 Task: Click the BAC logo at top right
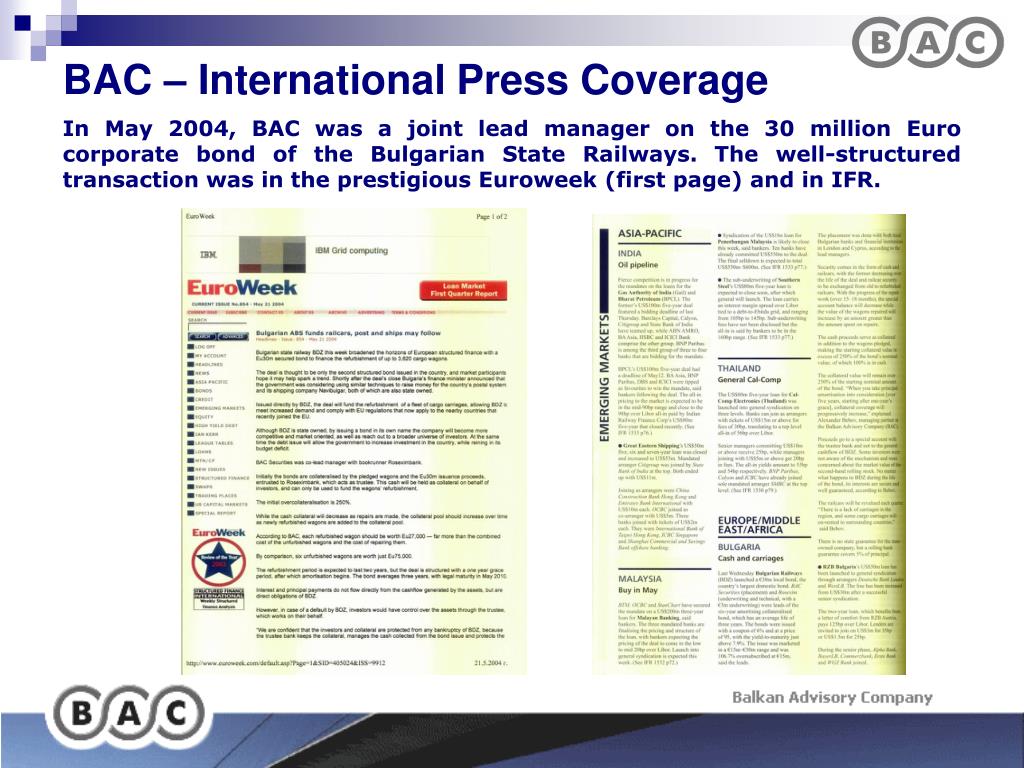pos(928,43)
